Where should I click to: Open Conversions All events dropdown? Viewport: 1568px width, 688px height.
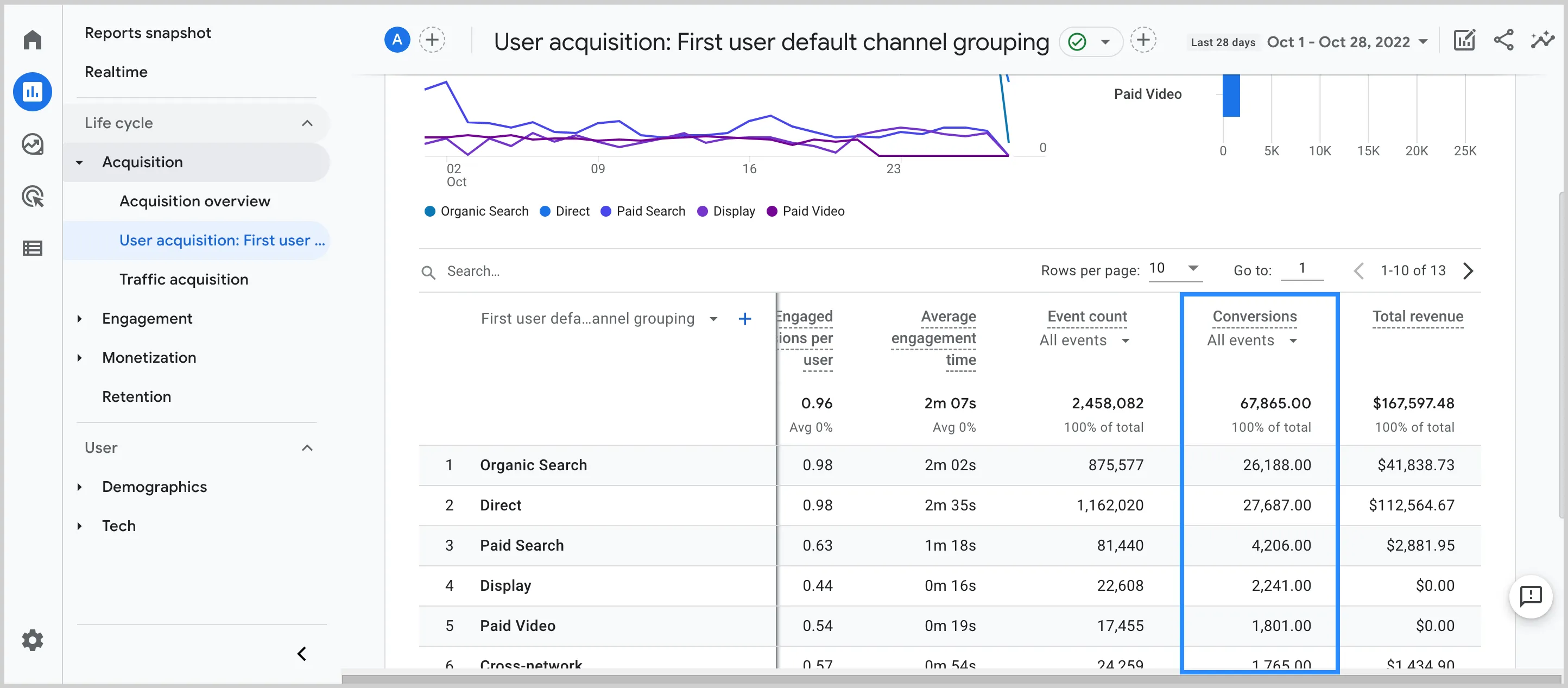point(1252,341)
